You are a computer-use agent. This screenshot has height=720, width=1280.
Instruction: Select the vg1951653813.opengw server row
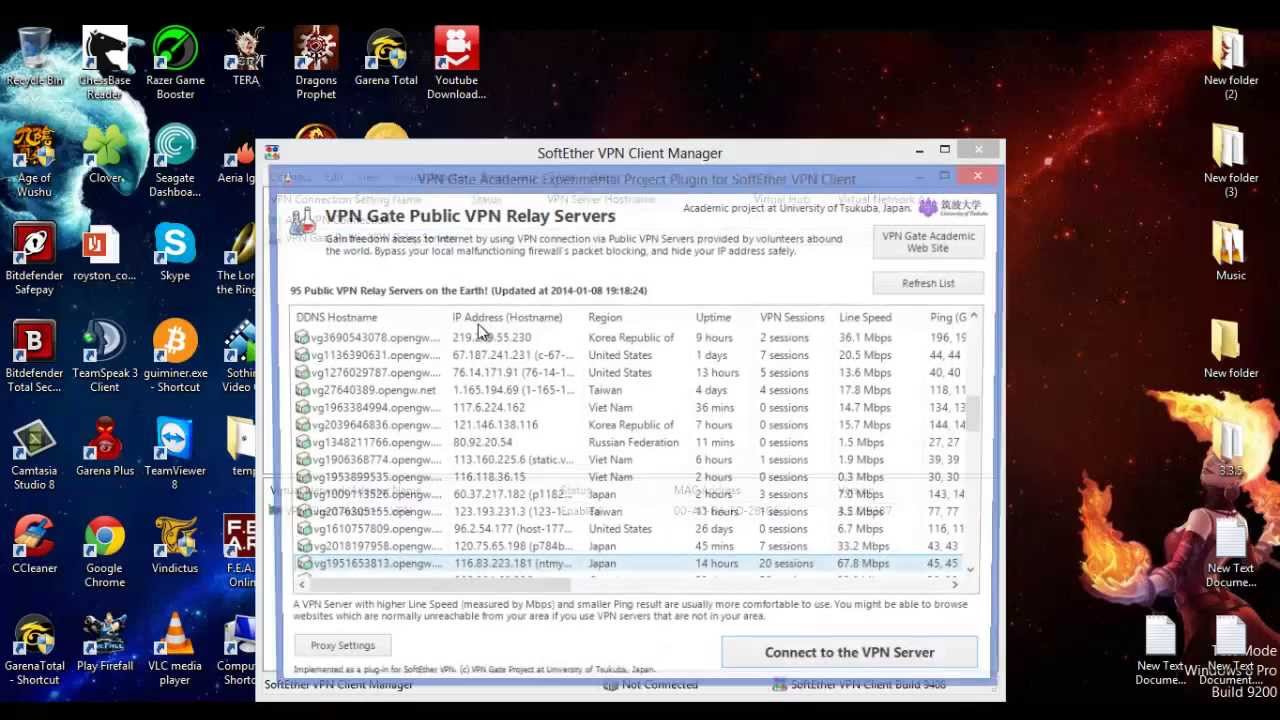tap(629, 564)
